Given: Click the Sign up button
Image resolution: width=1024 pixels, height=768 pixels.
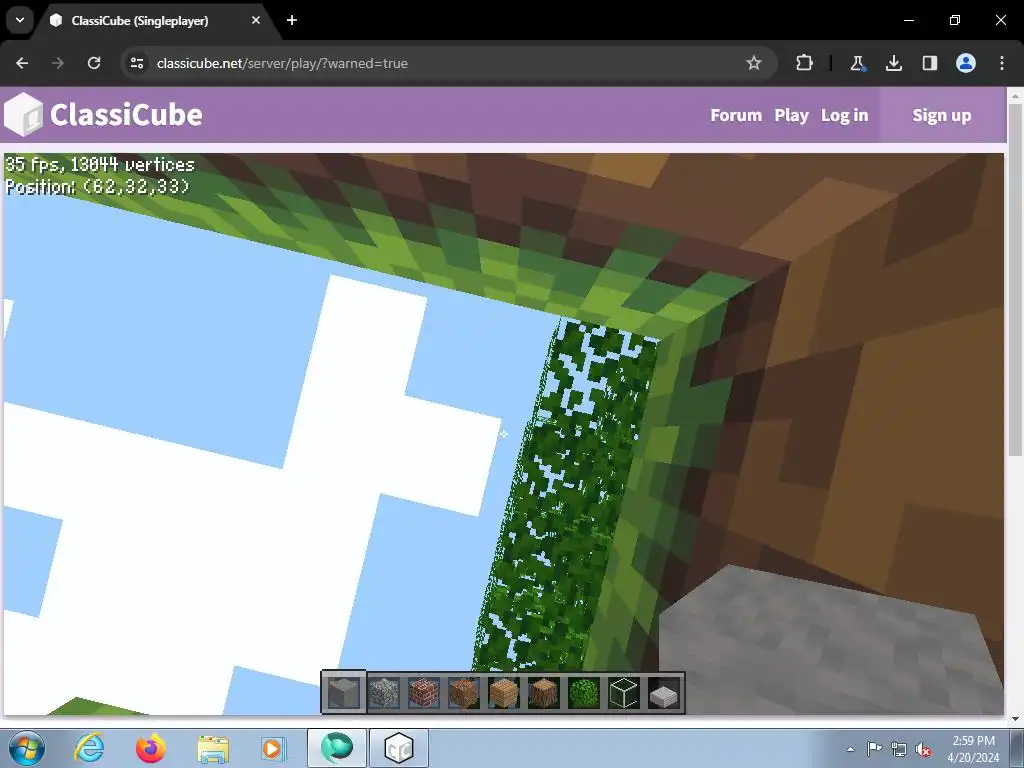Looking at the screenshot, I should (x=942, y=115).
